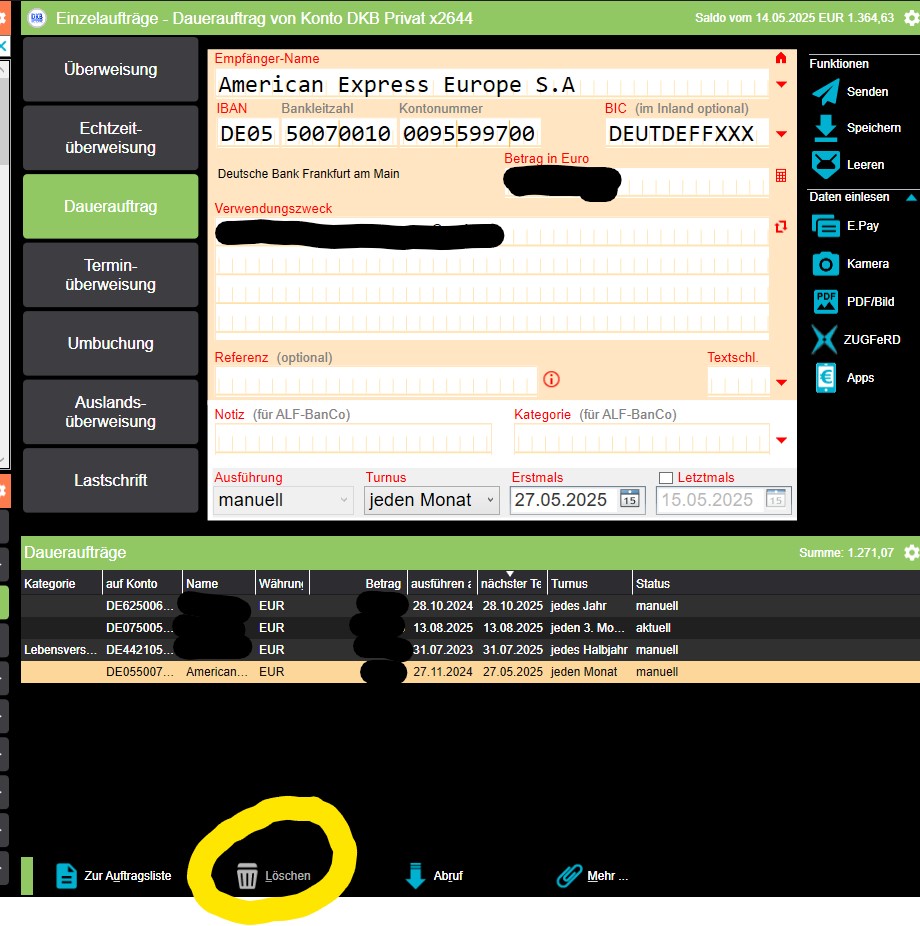The width and height of the screenshot is (920, 926).
Task: Click the info icon next to Referenz
Action: pos(551,379)
